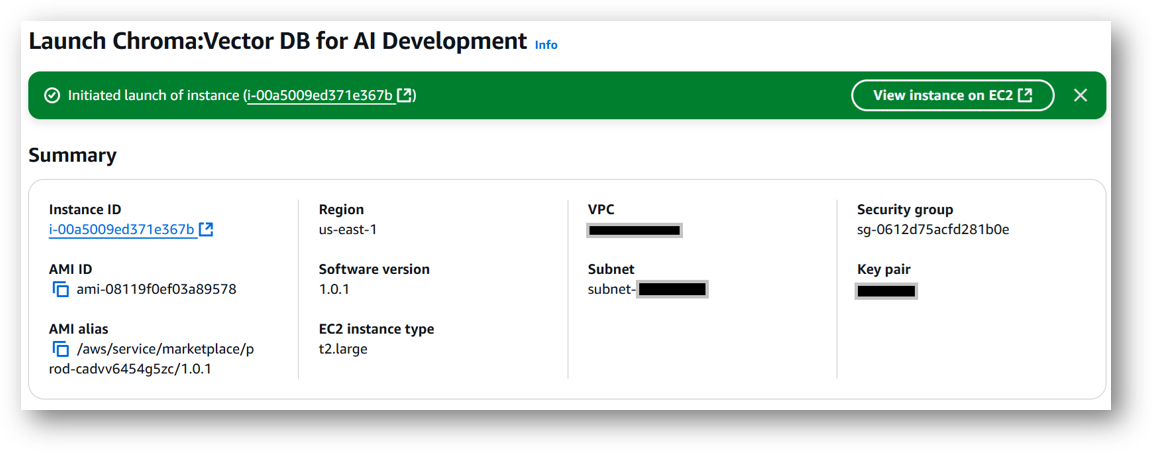Click the Launch Chroma:Vector DB page title
This screenshot has width=1153, height=452.
(278, 42)
